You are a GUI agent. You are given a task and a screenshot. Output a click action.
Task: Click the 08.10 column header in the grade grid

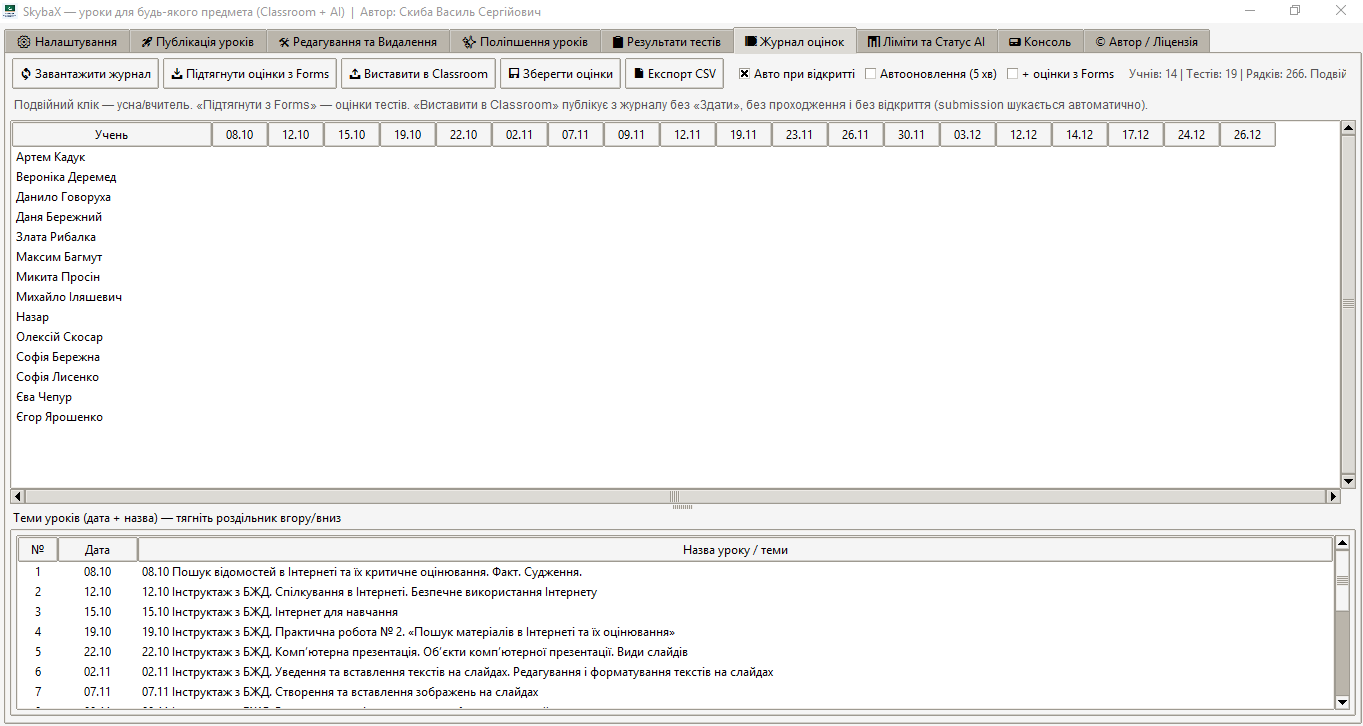pos(240,134)
